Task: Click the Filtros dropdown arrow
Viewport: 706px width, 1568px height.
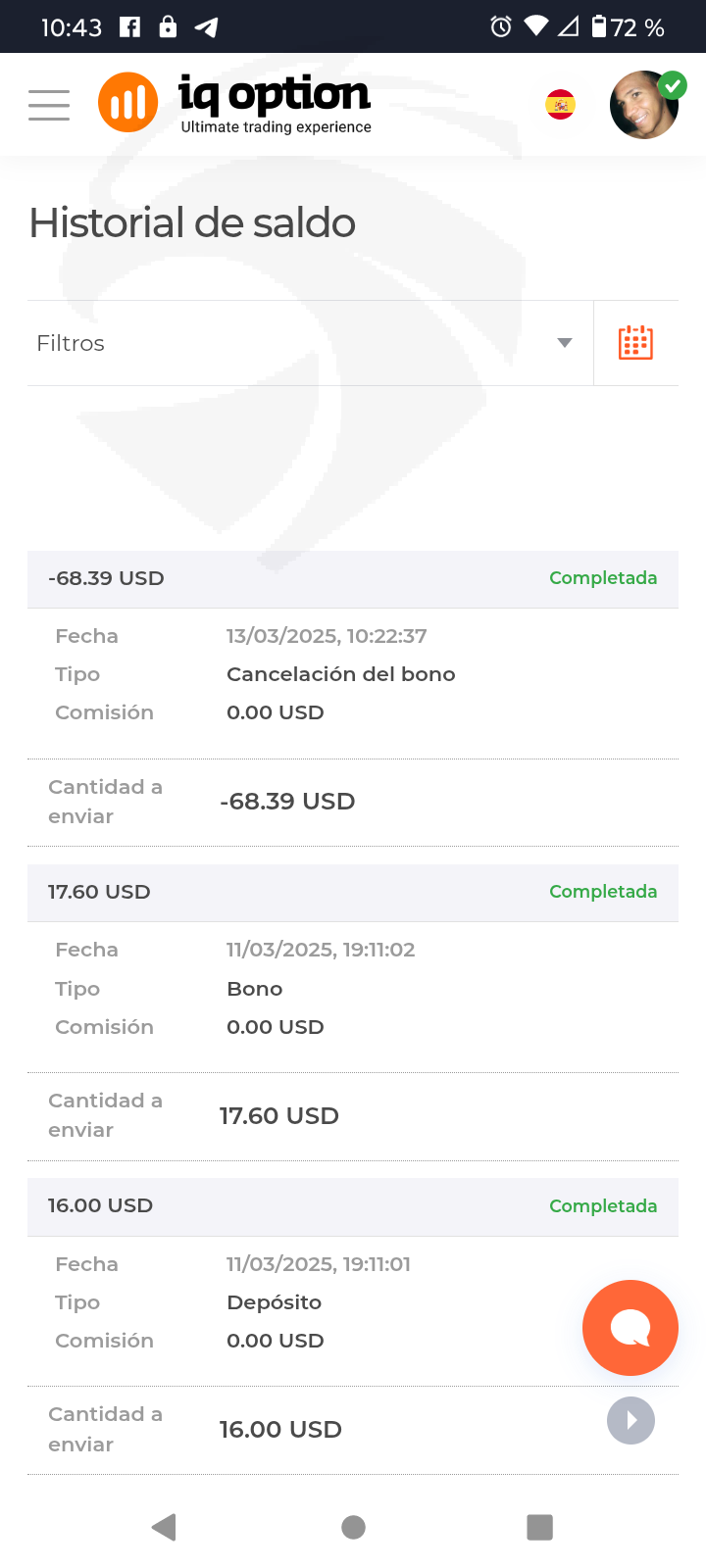Action: tap(565, 343)
